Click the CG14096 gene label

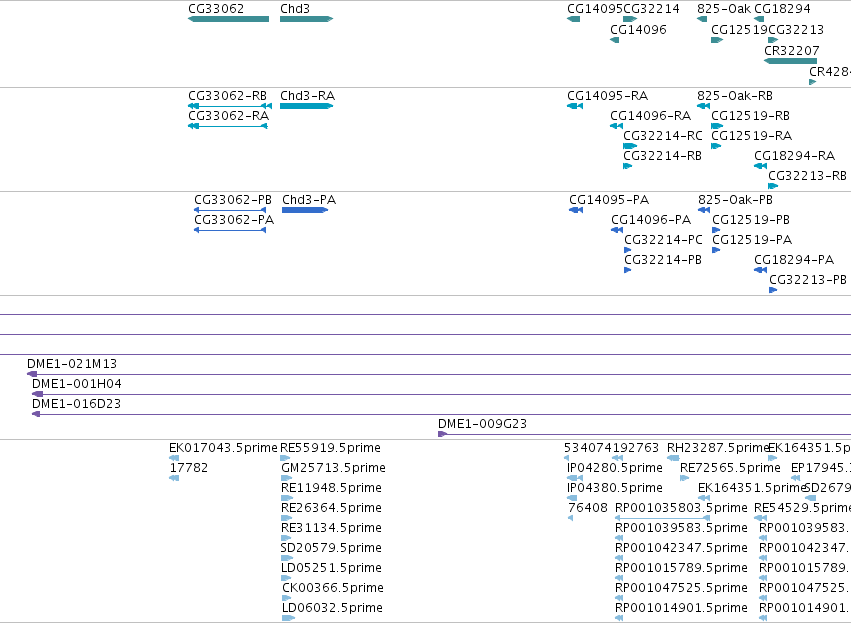coord(638,29)
